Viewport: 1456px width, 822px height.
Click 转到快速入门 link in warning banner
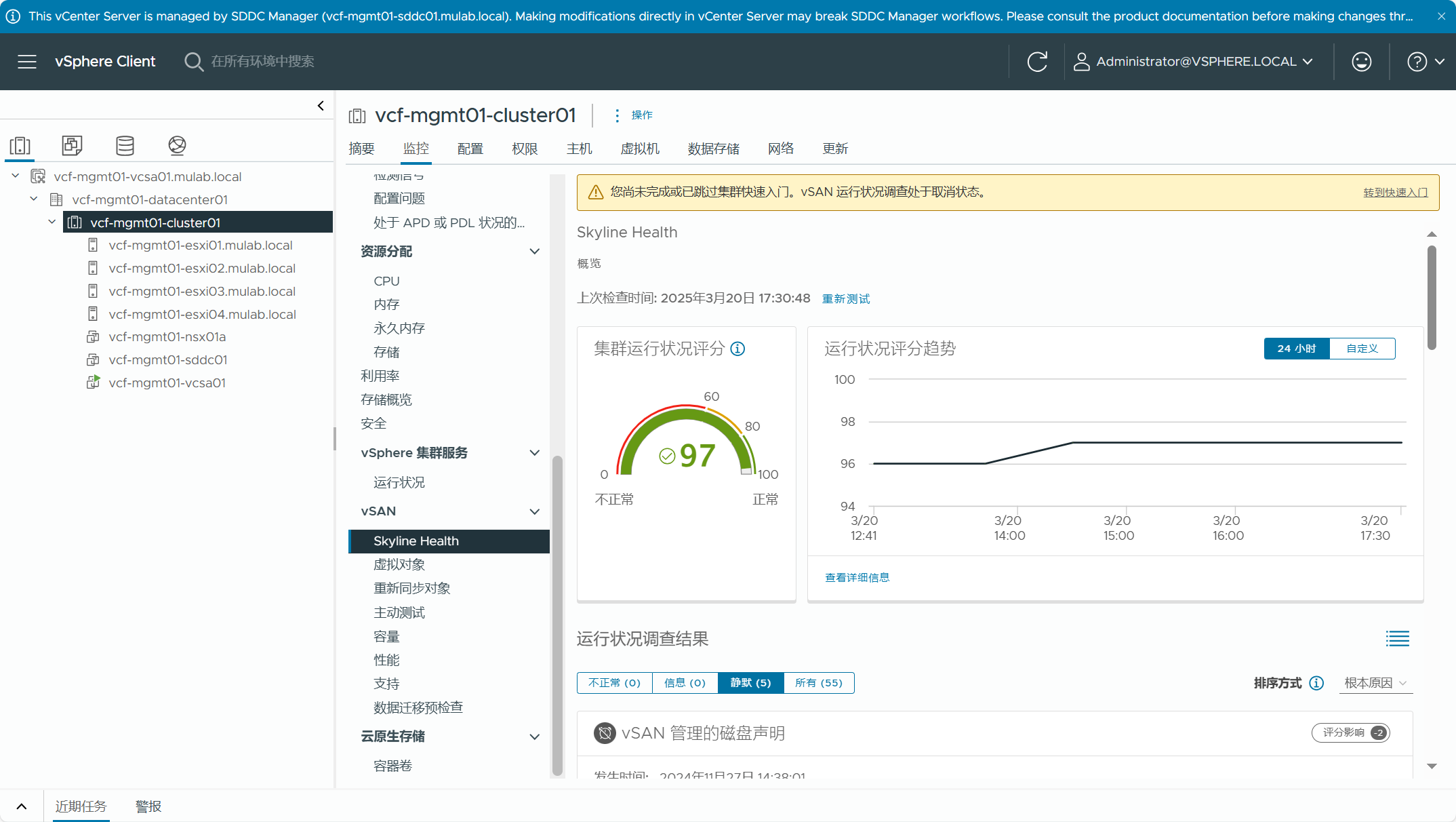(x=1395, y=193)
